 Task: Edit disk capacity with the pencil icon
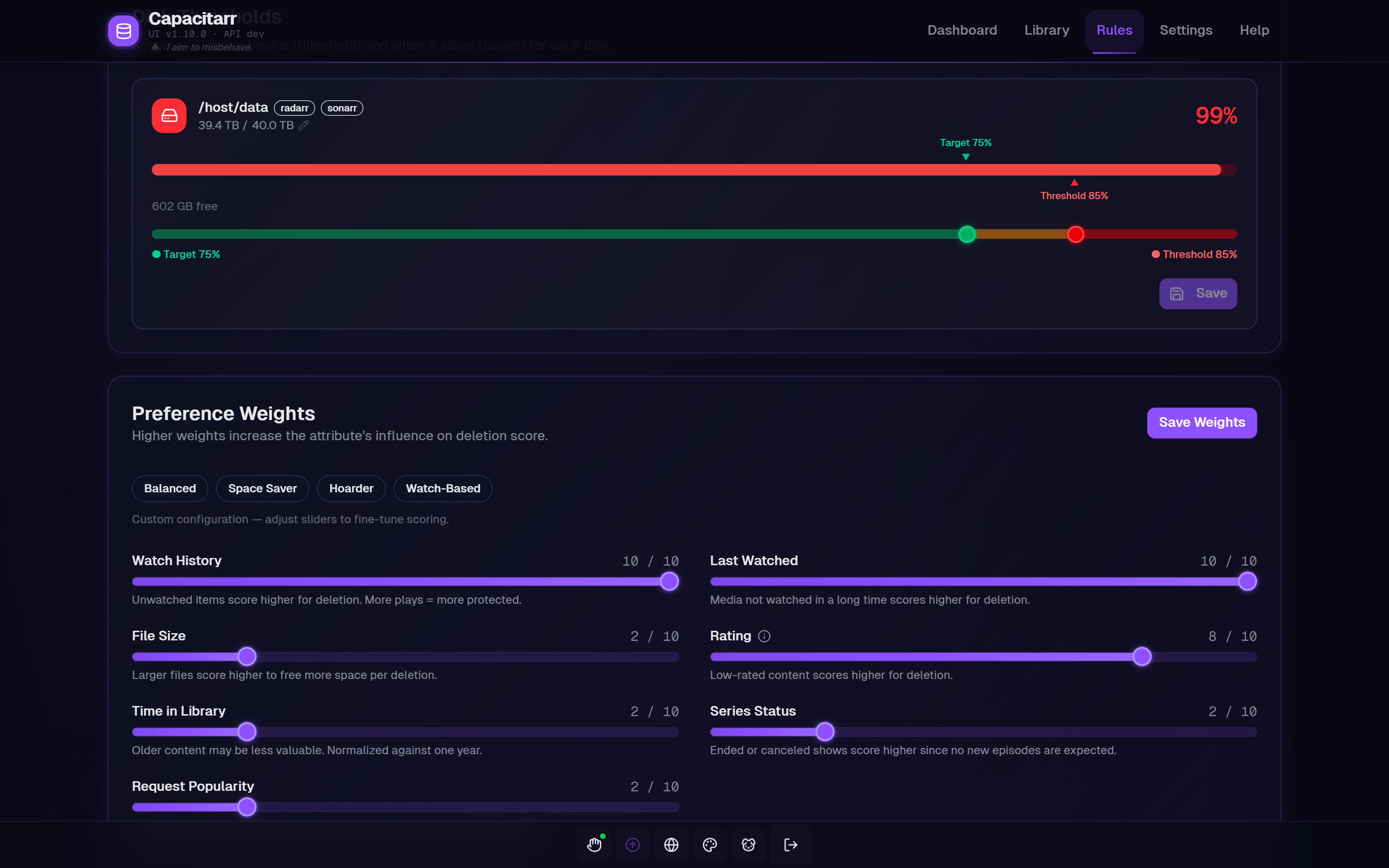point(304,125)
